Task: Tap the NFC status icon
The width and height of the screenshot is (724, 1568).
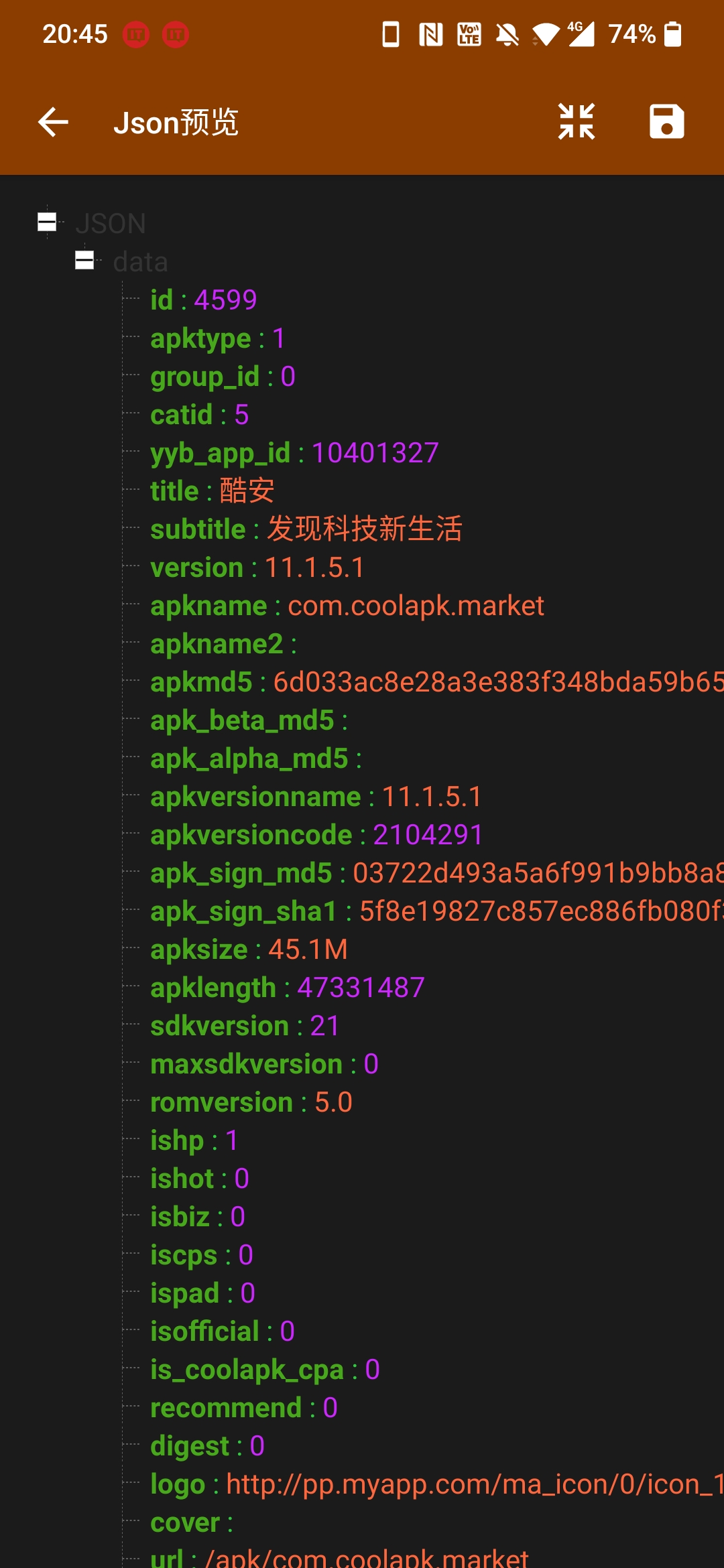Action: (x=430, y=34)
